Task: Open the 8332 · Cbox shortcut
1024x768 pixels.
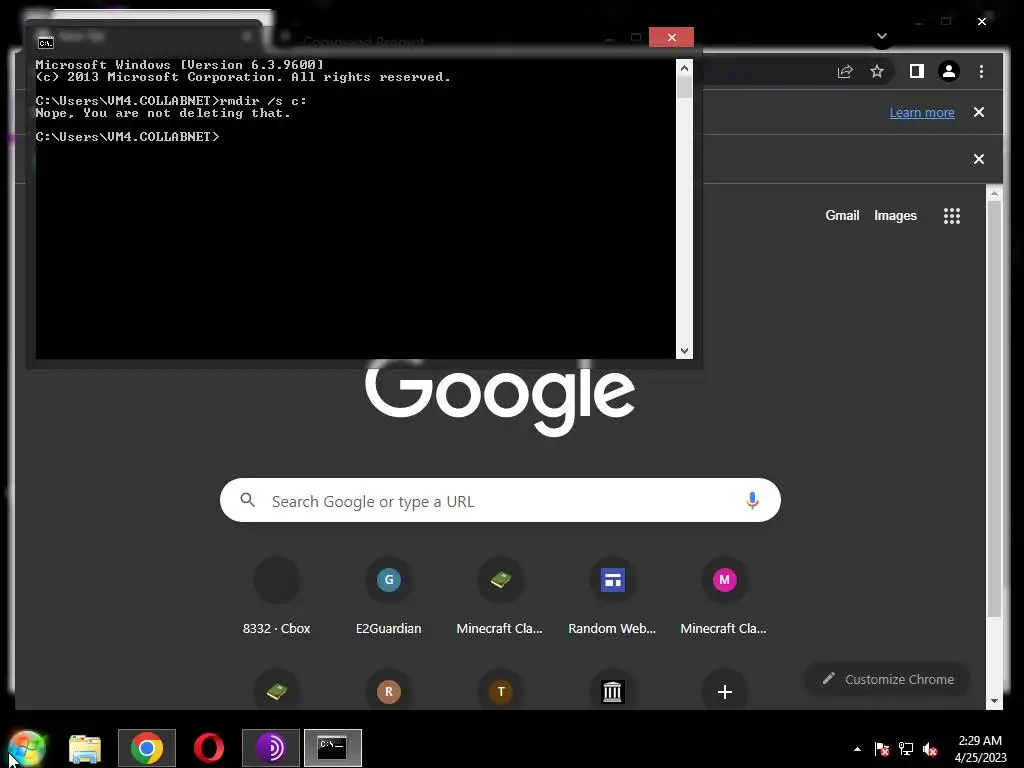Action: point(276,597)
